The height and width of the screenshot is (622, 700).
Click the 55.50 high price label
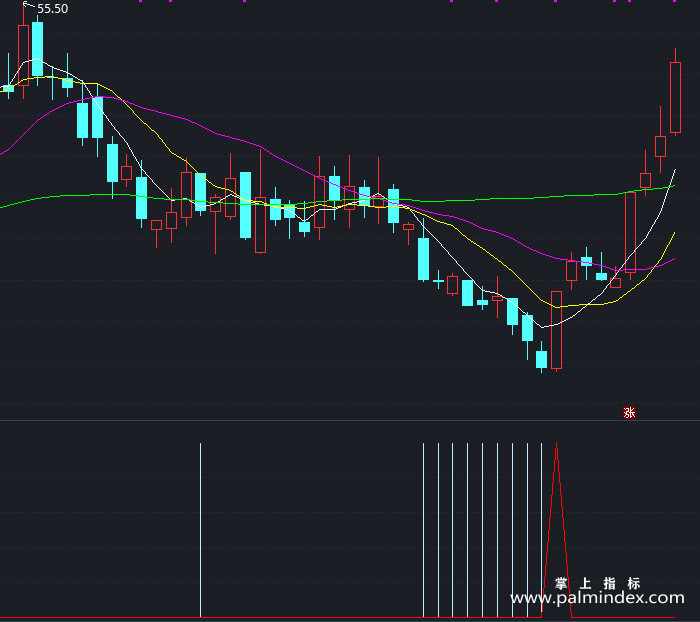click(x=53, y=9)
